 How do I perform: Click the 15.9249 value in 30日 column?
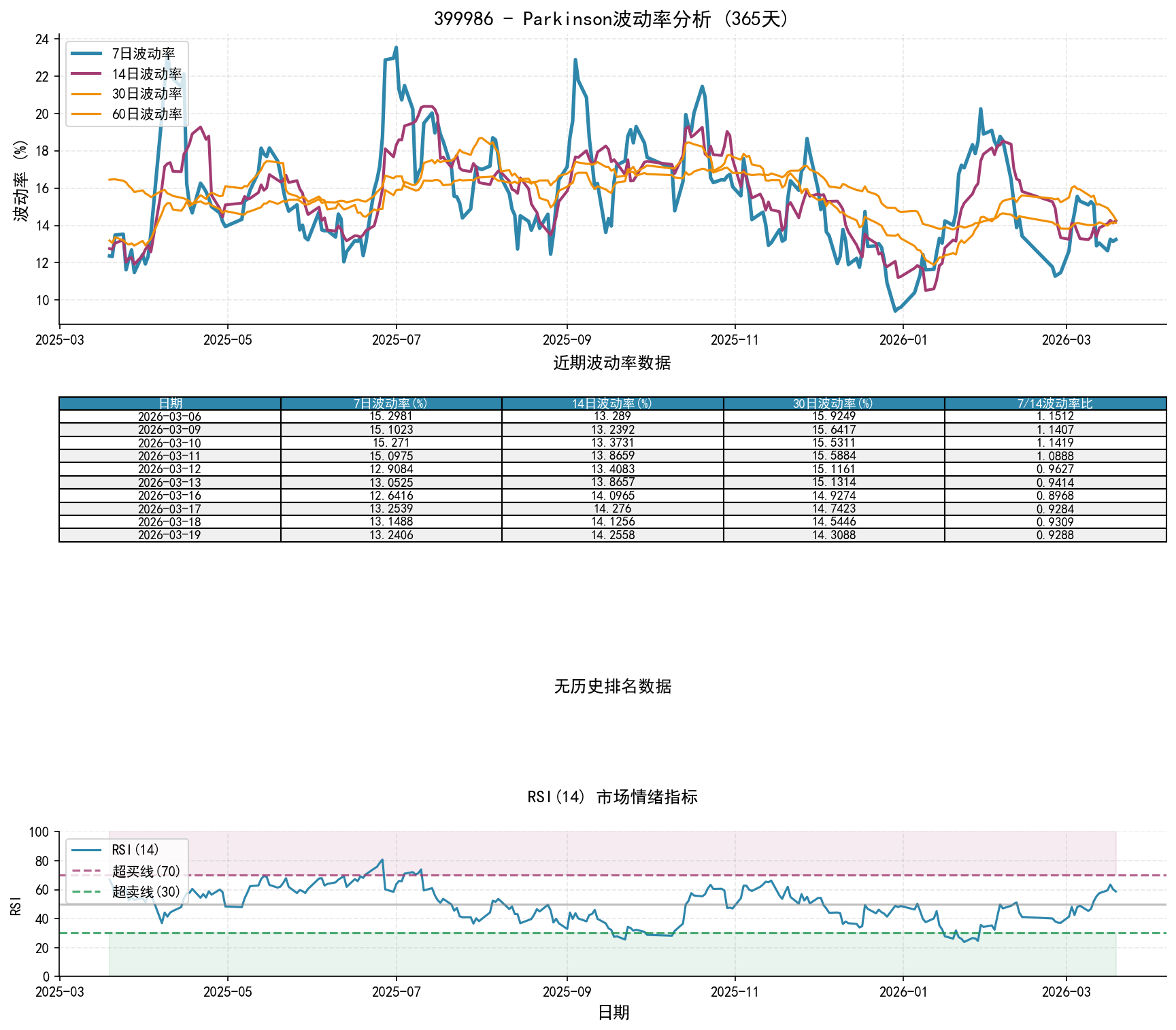coord(834,417)
